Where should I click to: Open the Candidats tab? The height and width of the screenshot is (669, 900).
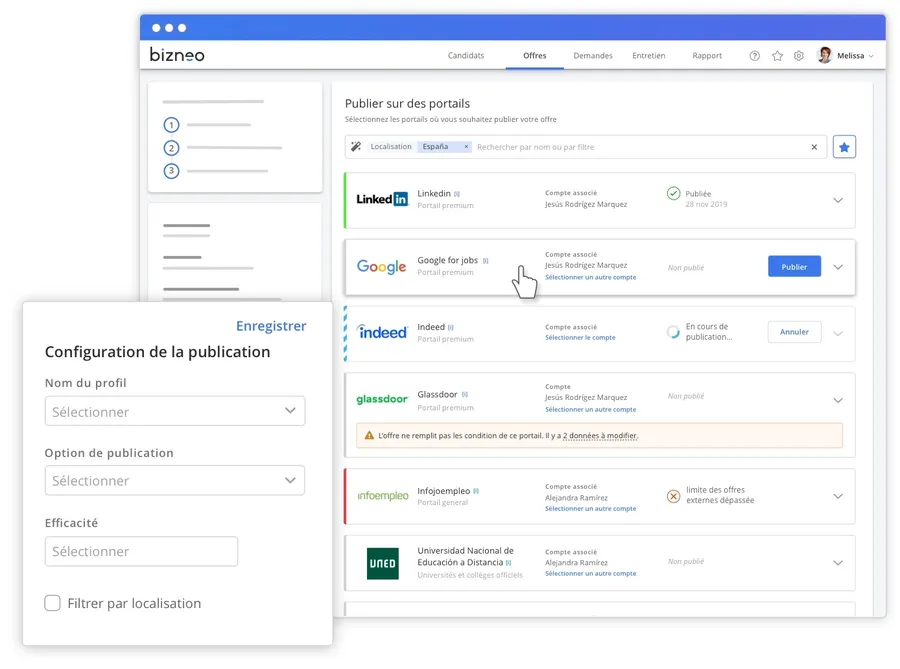coord(465,56)
